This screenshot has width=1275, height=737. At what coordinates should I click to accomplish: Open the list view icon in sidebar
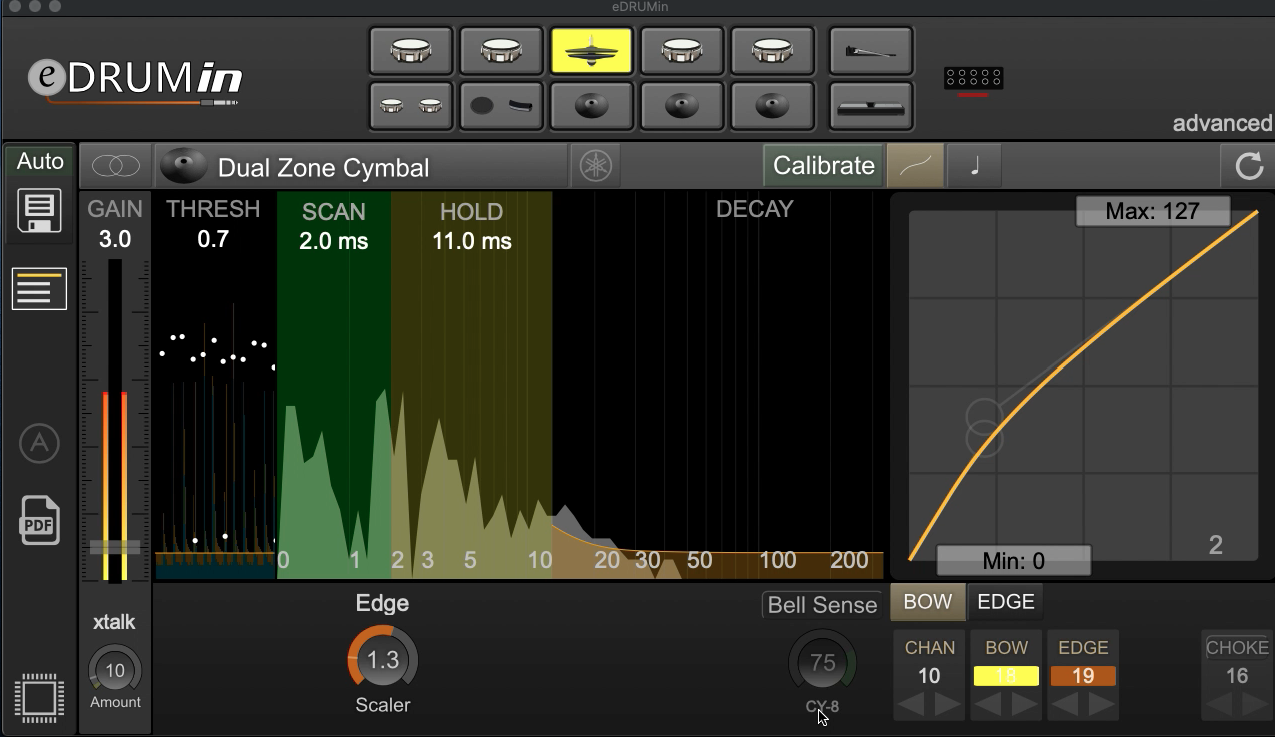[x=39, y=288]
